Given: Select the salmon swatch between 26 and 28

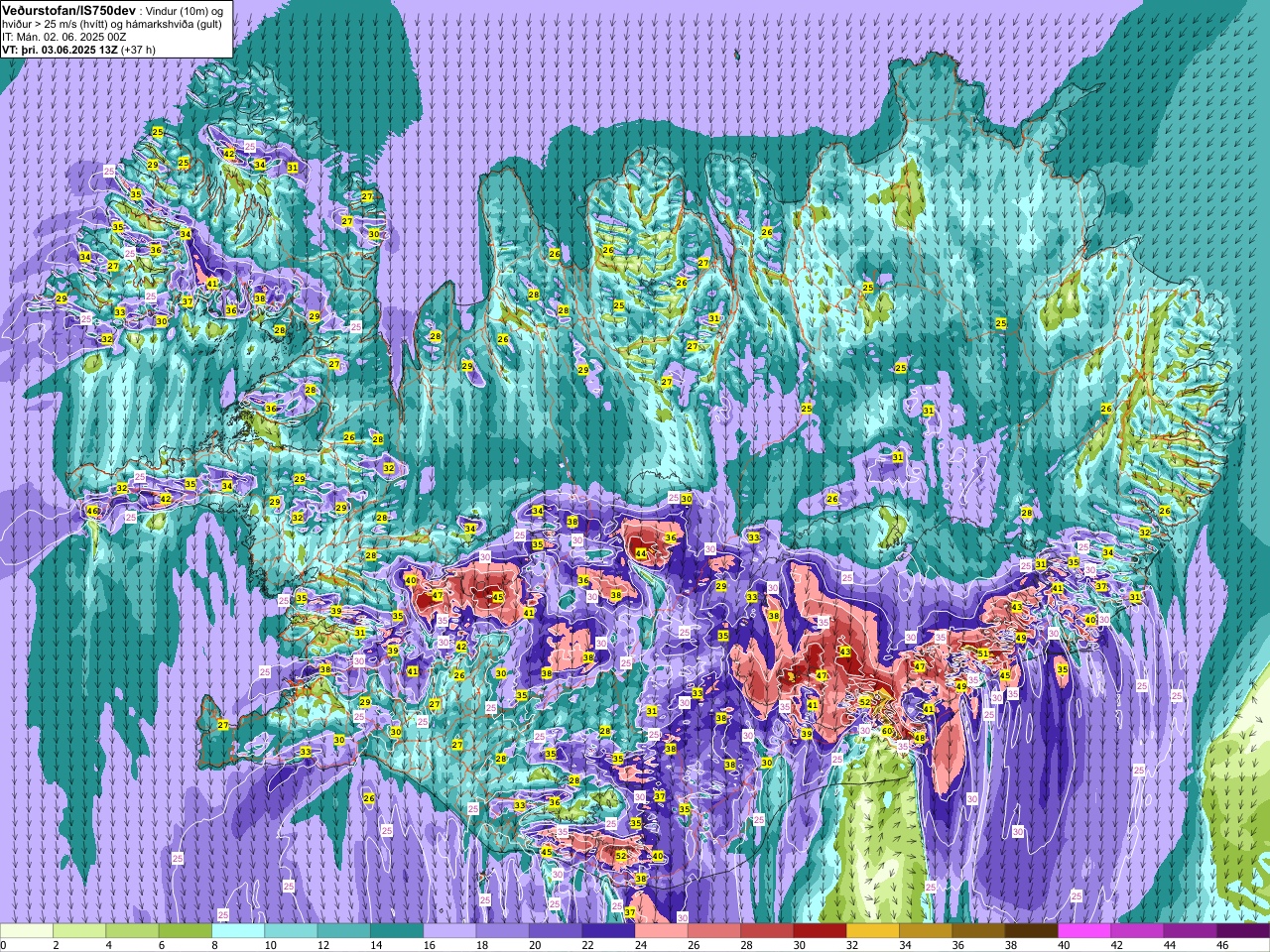Looking at the screenshot, I should pos(714,932).
